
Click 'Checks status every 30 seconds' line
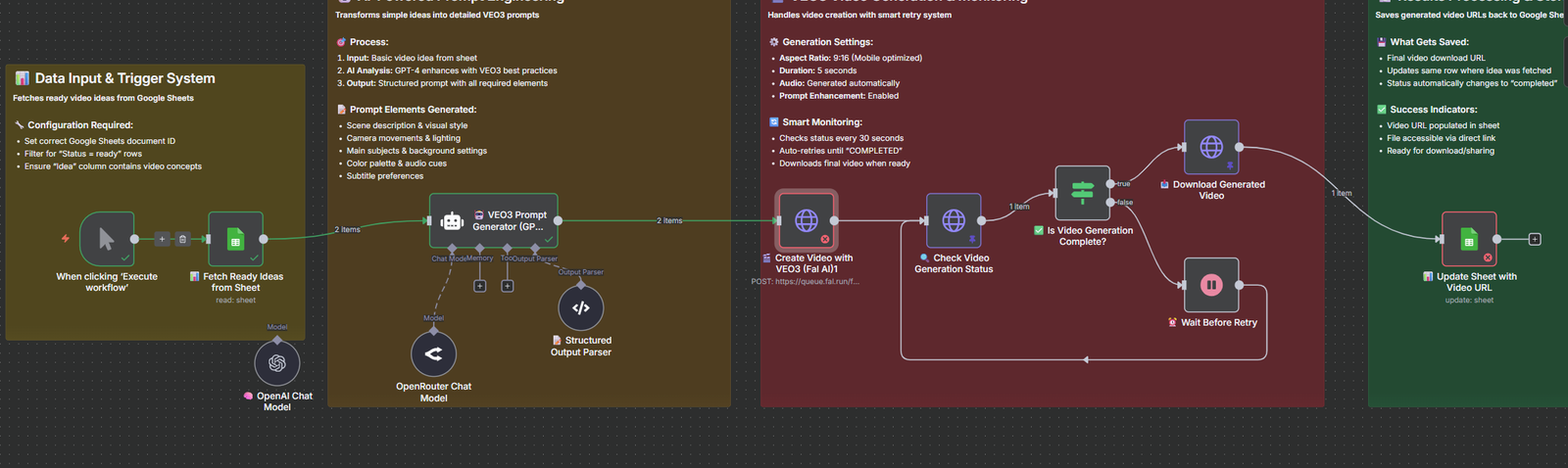click(841, 138)
